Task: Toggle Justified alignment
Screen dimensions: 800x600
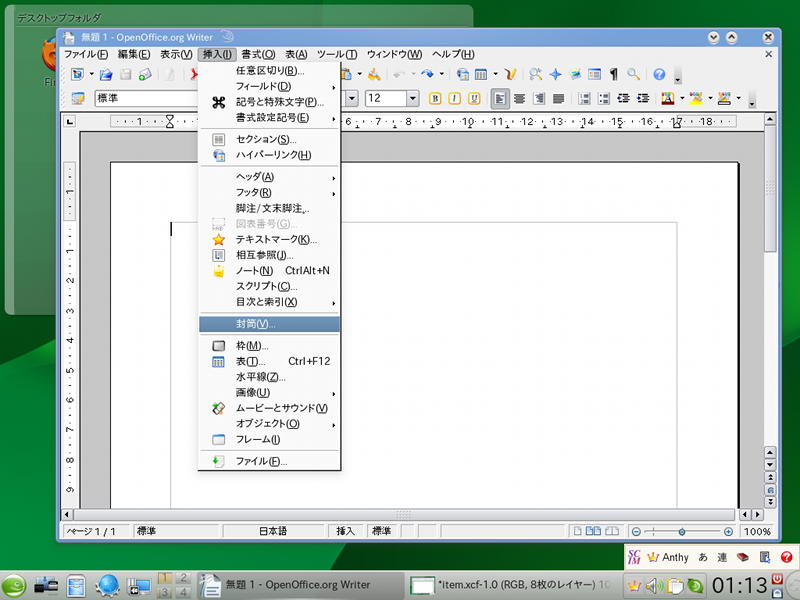Action: [x=559, y=98]
